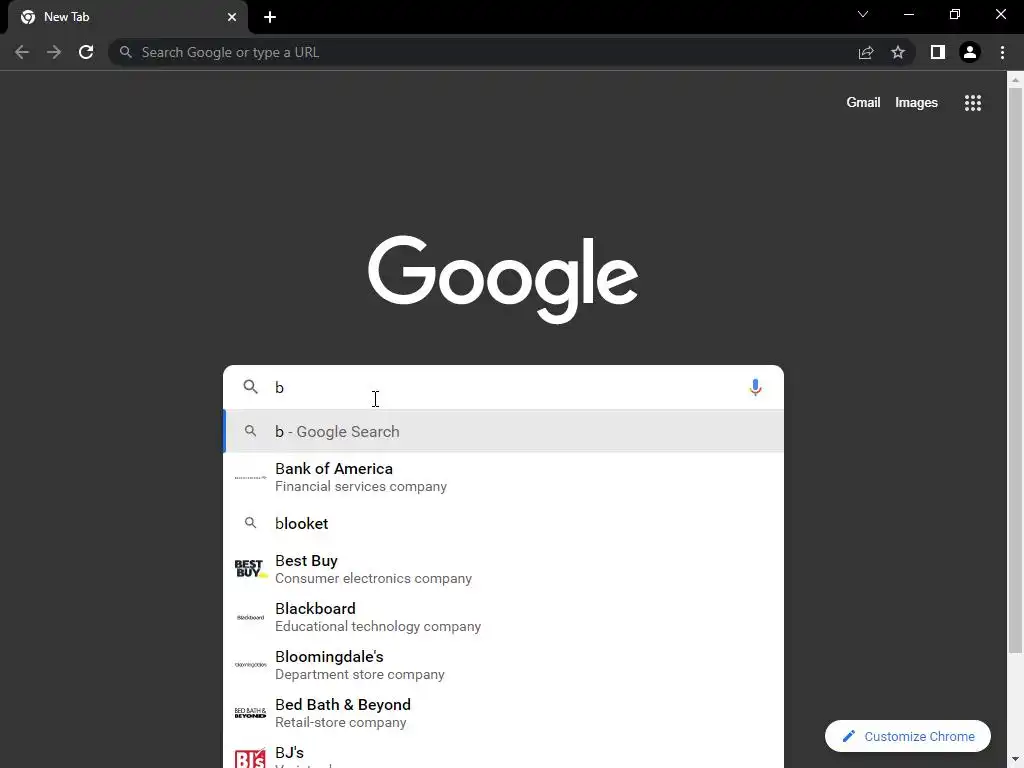The height and width of the screenshot is (768, 1024).
Task: Select the blooket suggestion
Action: (x=504, y=523)
